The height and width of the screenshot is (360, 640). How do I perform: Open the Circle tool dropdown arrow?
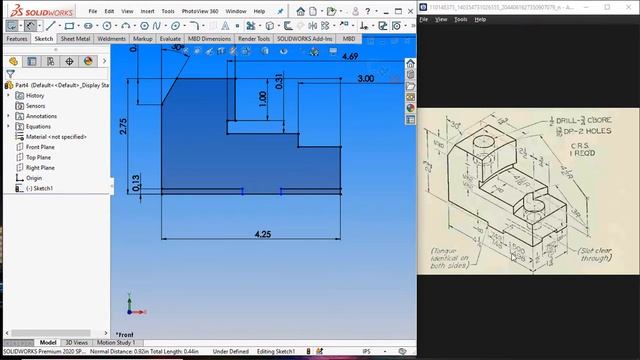point(116,26)
